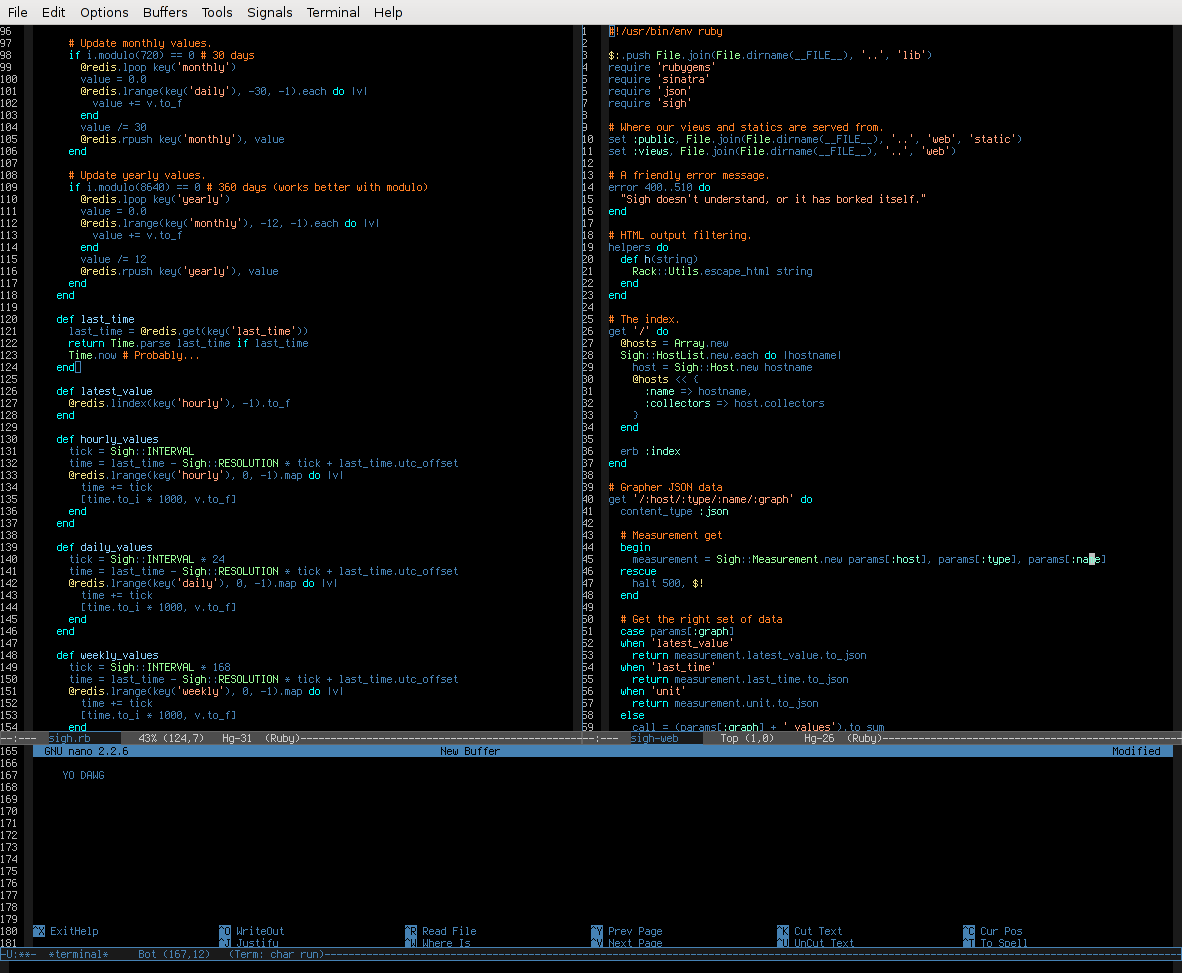1182x973 pixels.
Task: Open the Edit menu
Action: click(x=54, y=12)
